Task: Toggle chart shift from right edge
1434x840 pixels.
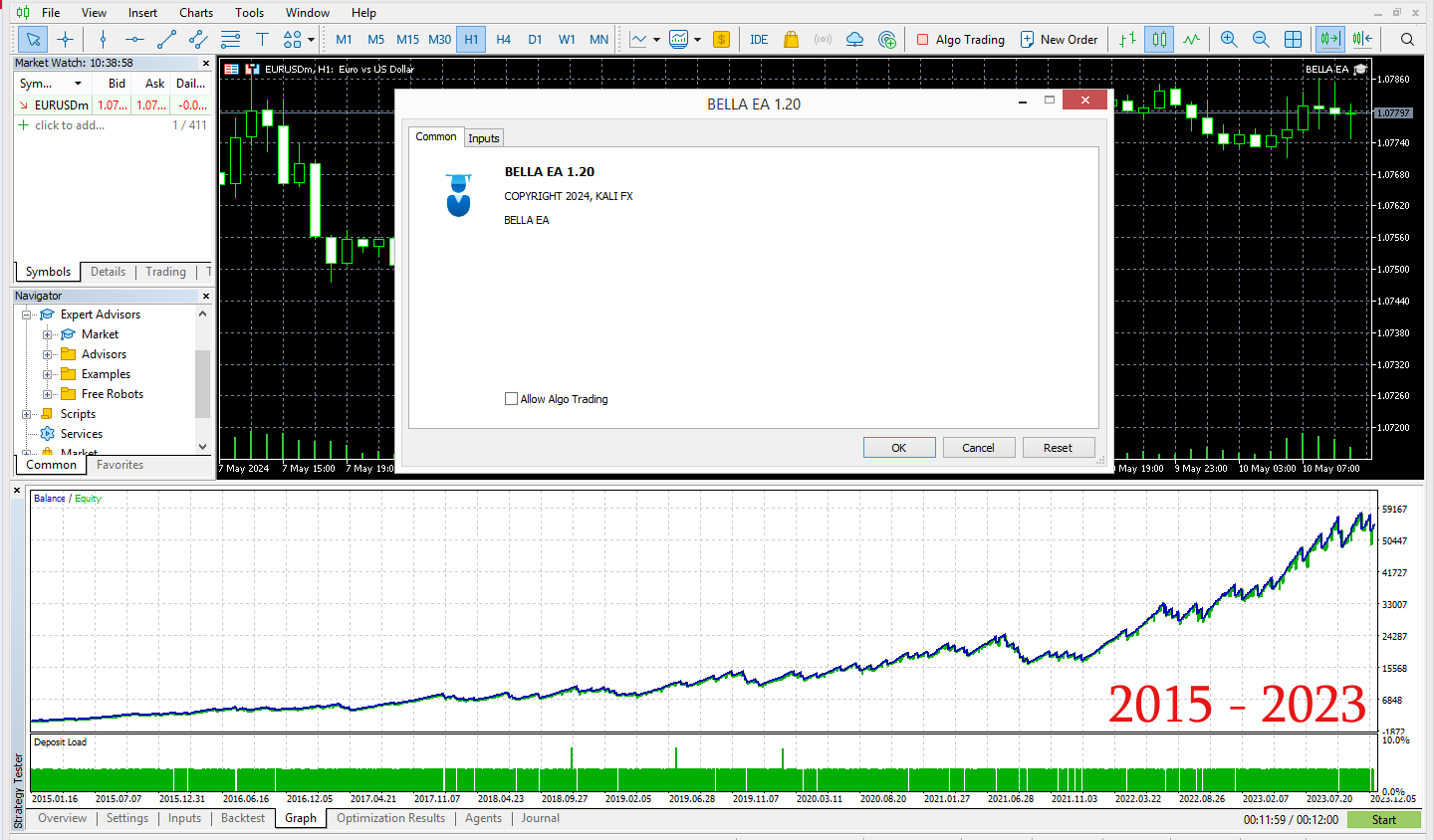Action: (1362, 40)
